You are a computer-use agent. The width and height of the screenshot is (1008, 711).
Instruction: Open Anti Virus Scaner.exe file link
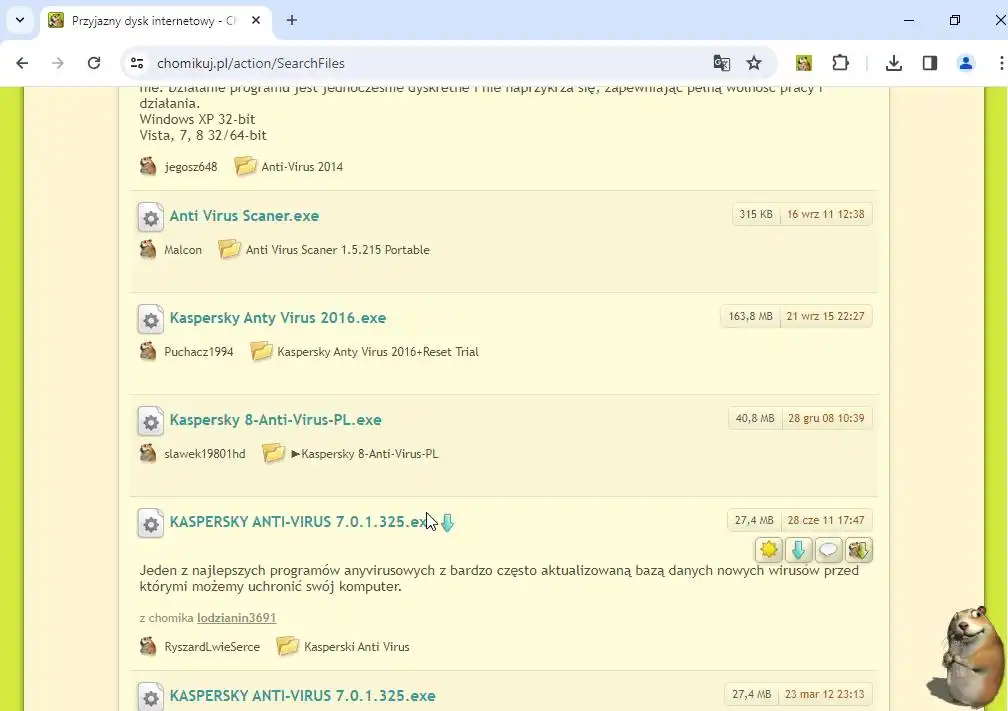click(x=244, y=215)
